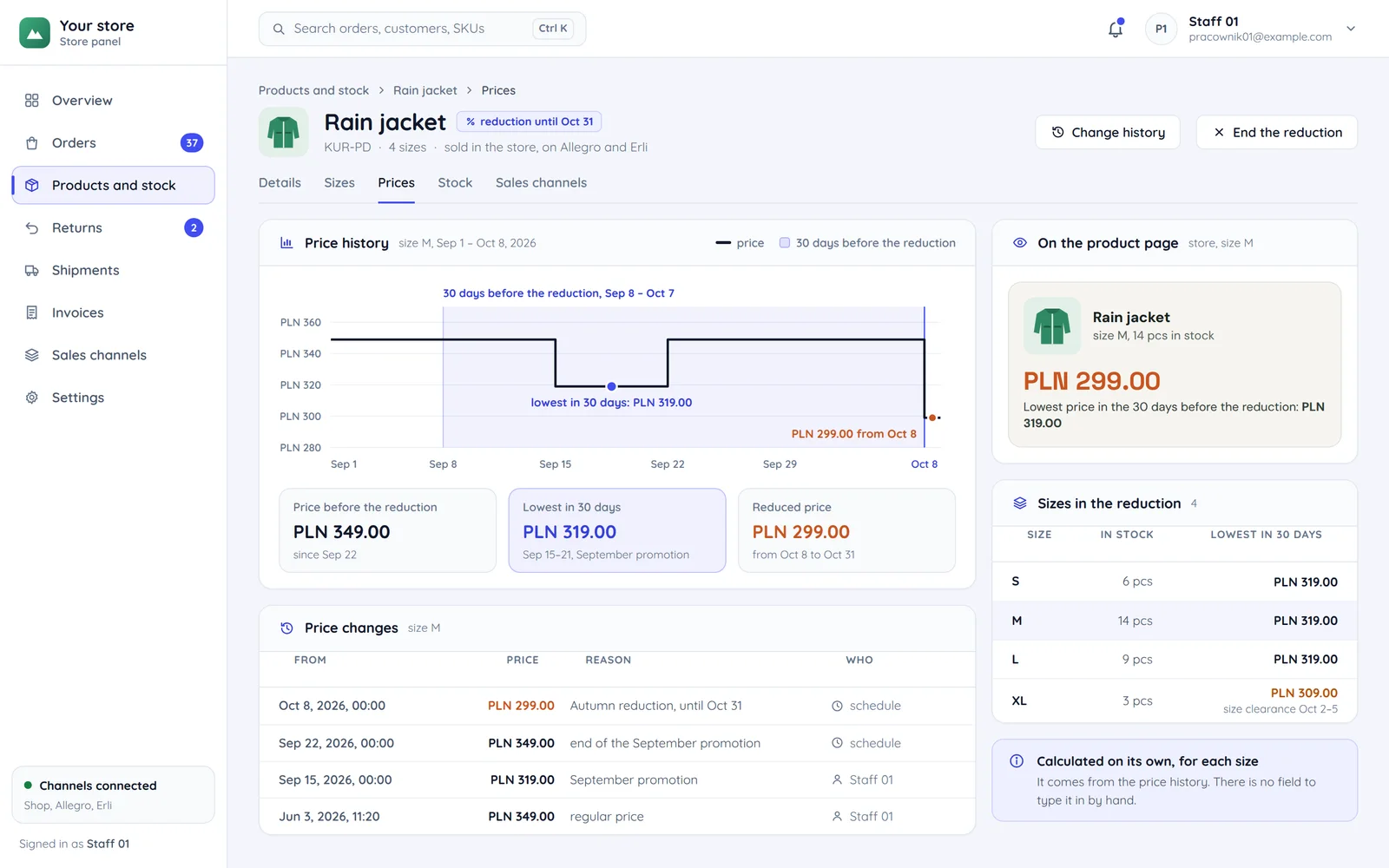Select the XL size row
This screenshot has height=868, width=1389.
pyautogui.click(x=1175, y=700)
